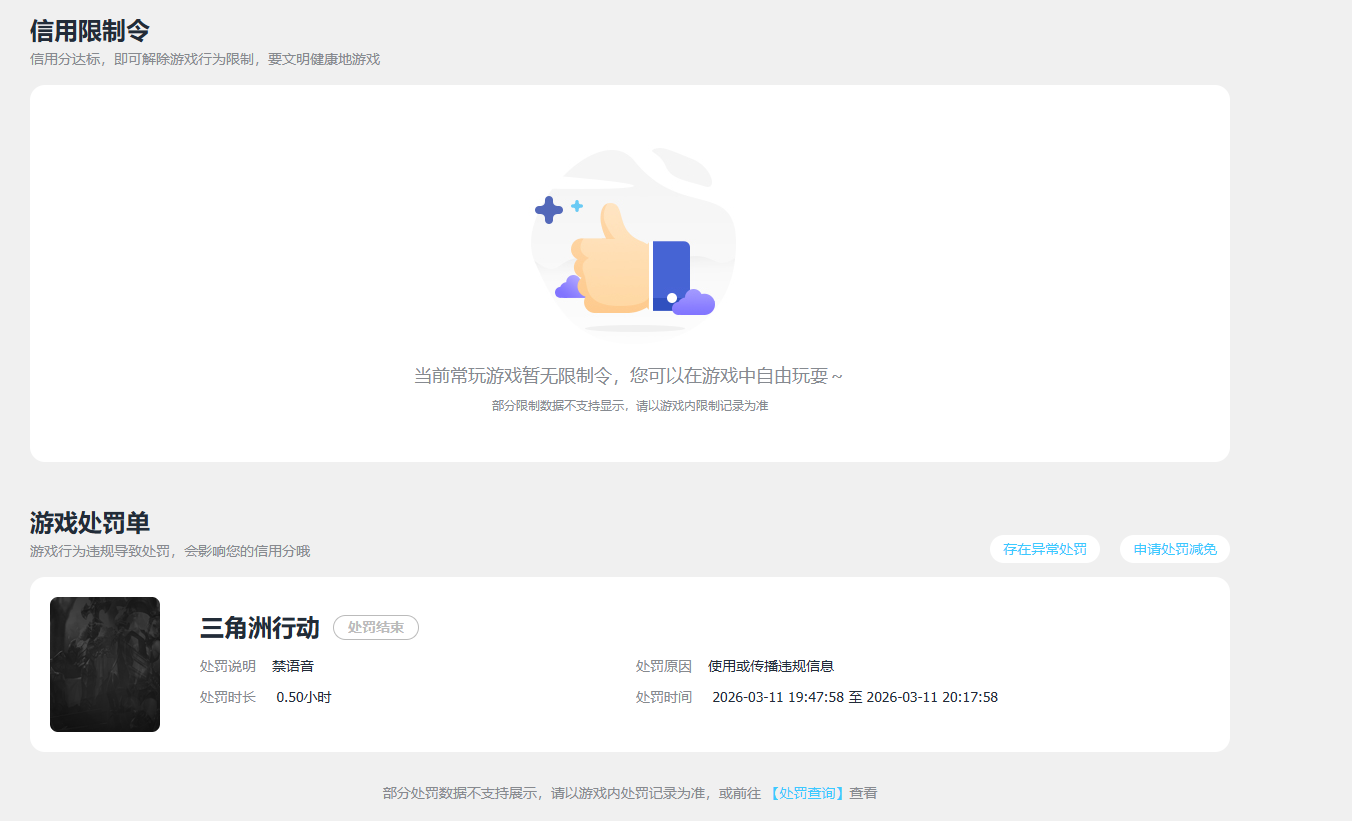This screenshot has height=821, width=1352.
Task: Click the 部分限制数据不支持显示 note
Action: [x=630, y=406]
